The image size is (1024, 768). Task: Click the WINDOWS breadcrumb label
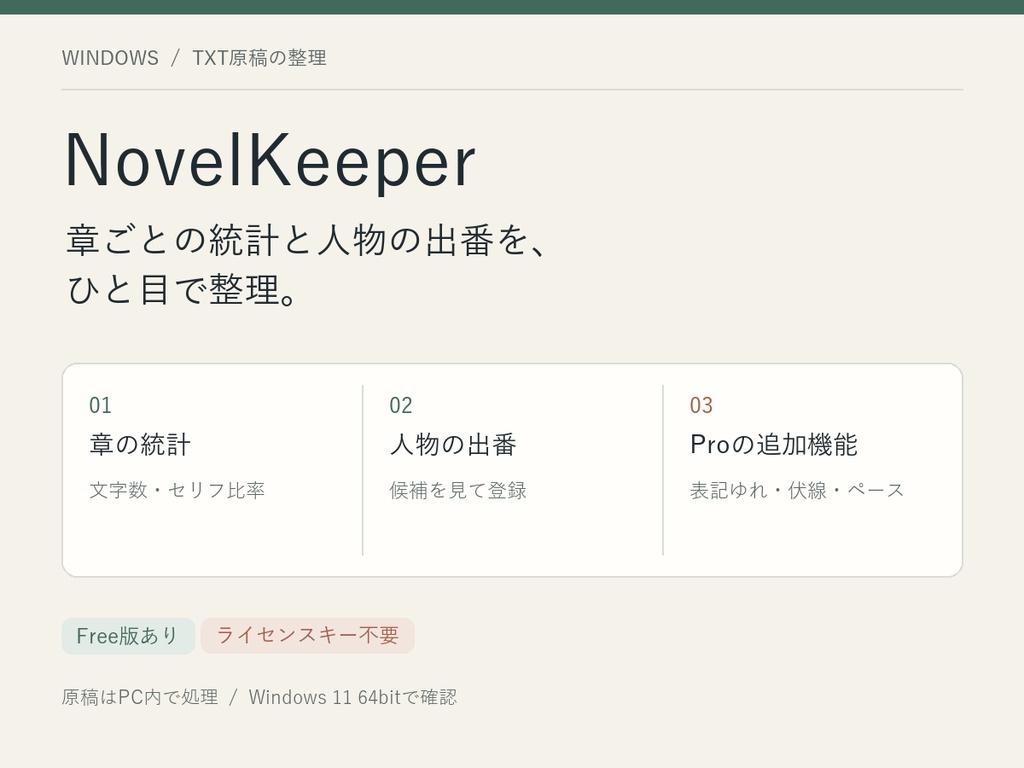[110, 58]
